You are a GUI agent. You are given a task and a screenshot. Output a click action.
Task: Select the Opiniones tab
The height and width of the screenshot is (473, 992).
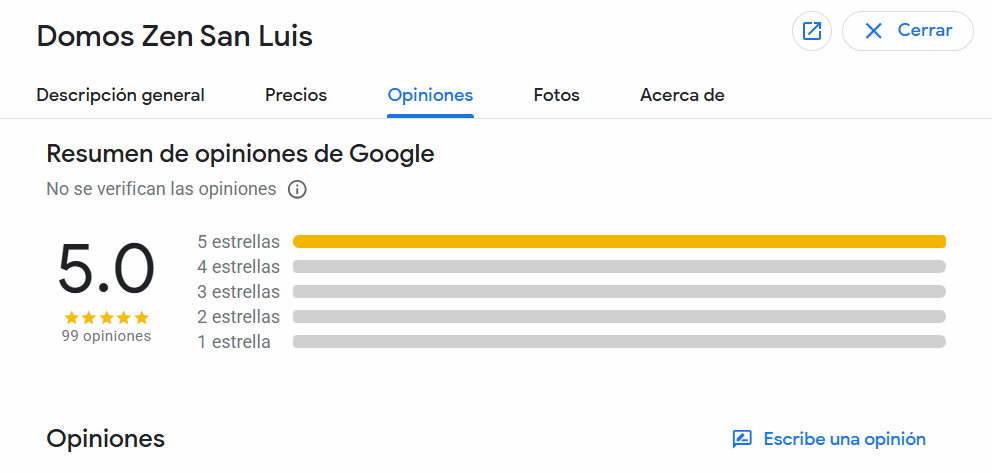point(430,96)
